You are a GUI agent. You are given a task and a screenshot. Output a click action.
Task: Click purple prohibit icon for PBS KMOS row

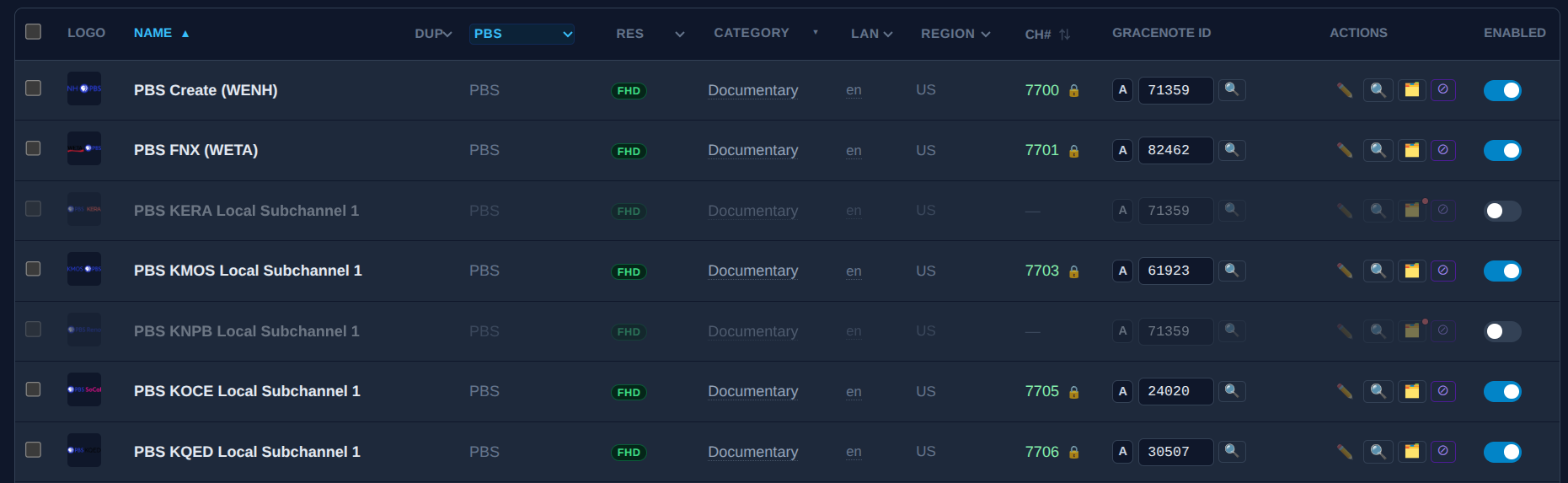(x=1443, y=270)
